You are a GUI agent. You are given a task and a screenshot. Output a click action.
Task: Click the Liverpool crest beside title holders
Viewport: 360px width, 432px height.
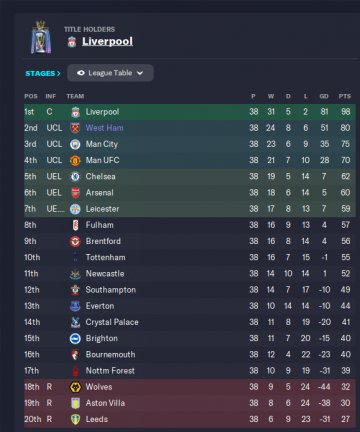(72, 42)
